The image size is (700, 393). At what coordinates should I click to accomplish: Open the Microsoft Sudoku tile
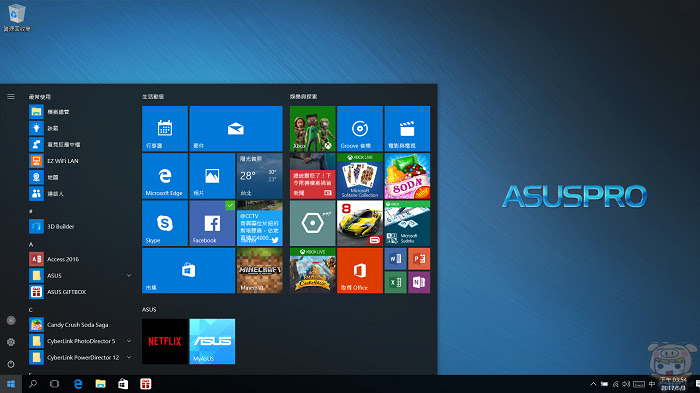point(407,223)
